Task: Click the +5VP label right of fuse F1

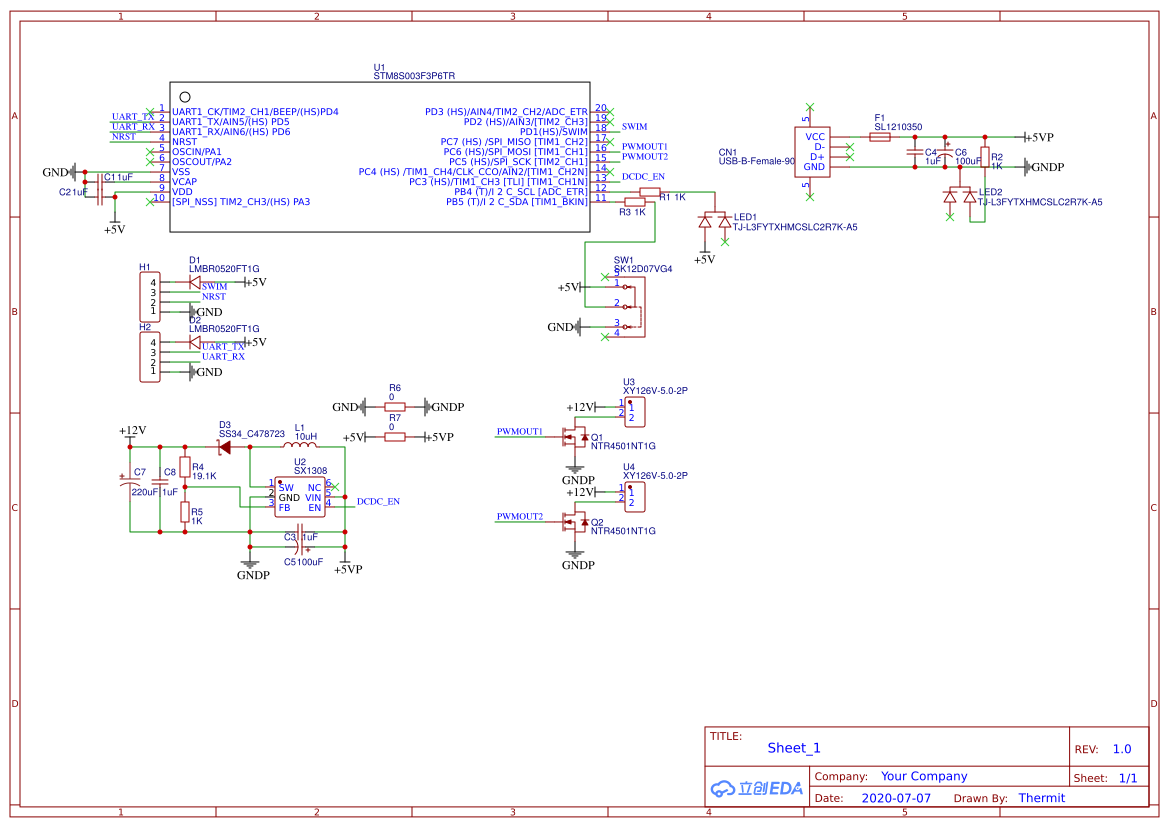Action: 1040,137
